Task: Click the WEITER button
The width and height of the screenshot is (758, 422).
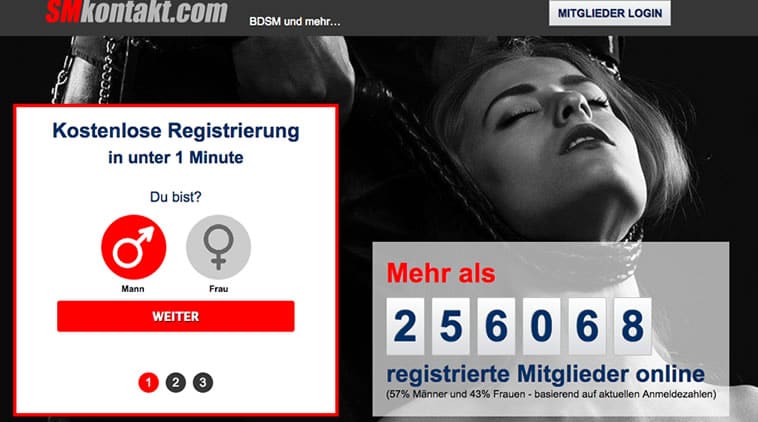Action: coord(175,316)
